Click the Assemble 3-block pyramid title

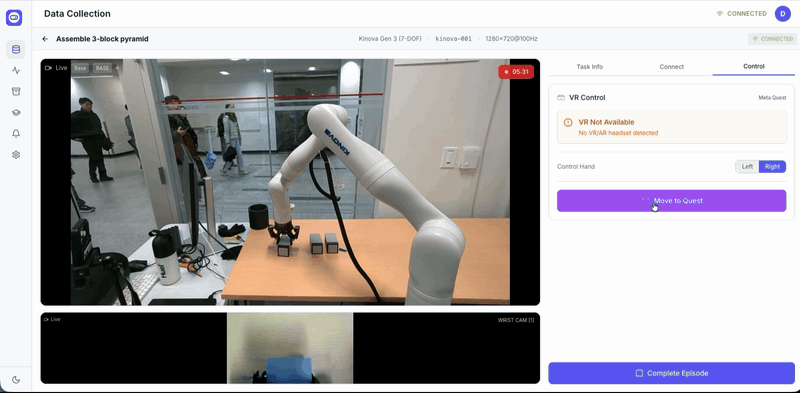point(102,39)
